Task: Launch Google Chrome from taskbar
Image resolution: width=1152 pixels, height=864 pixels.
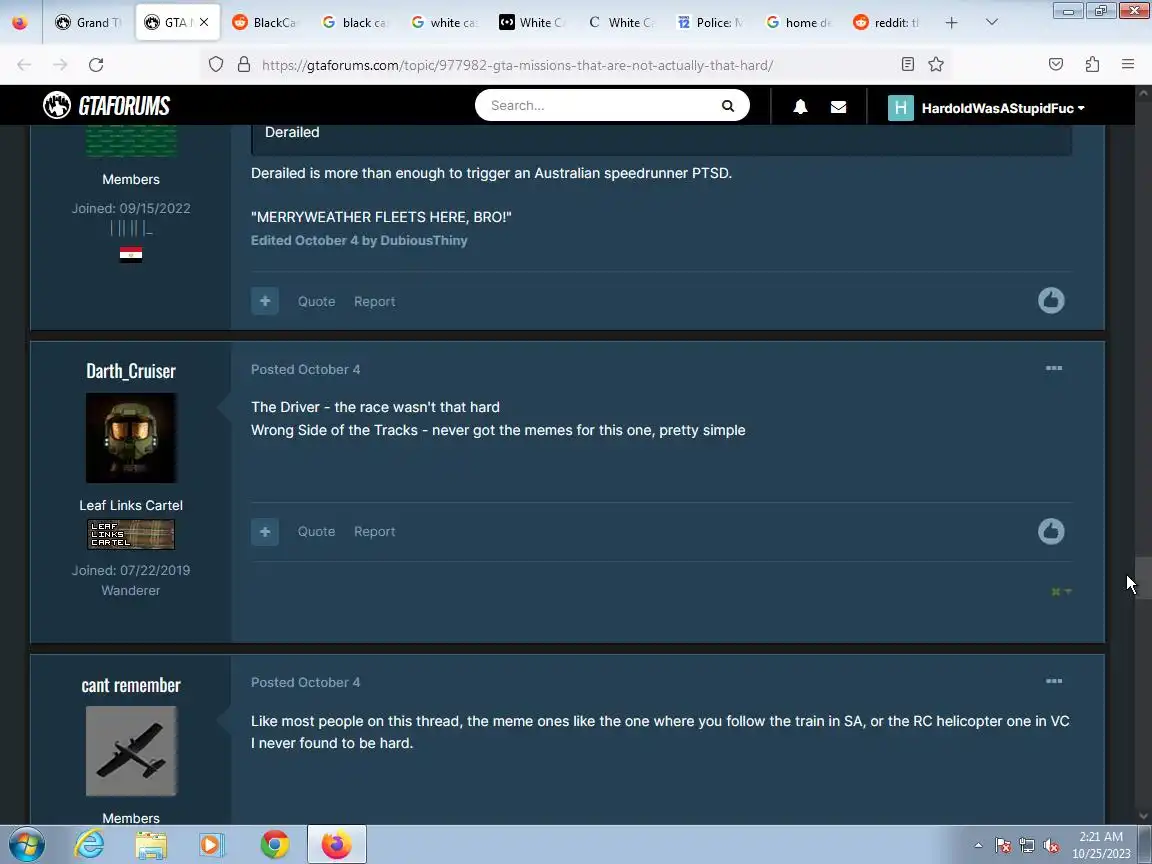Action: (x=275, y=845)
